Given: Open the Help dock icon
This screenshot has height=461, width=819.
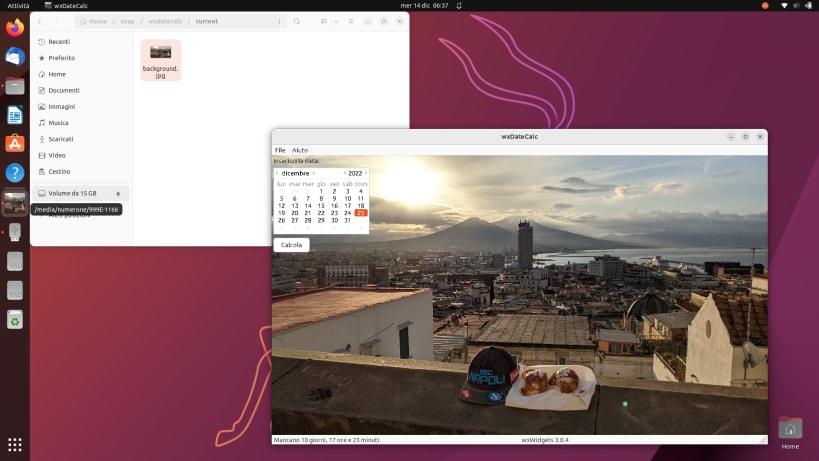Looking at the screenshot, I should pyautogui.click(x=15, y=173).
